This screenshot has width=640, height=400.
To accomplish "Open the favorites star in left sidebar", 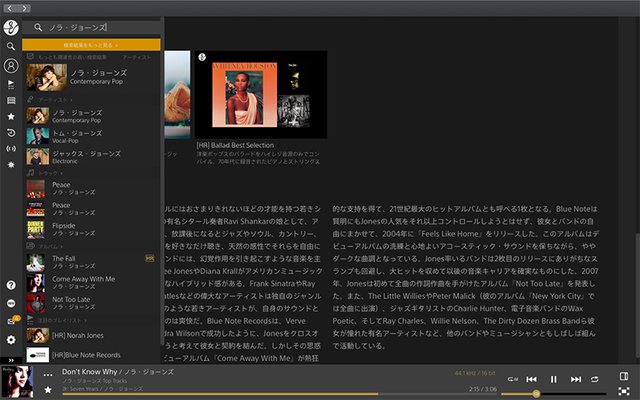I will [x=10, y=116].
